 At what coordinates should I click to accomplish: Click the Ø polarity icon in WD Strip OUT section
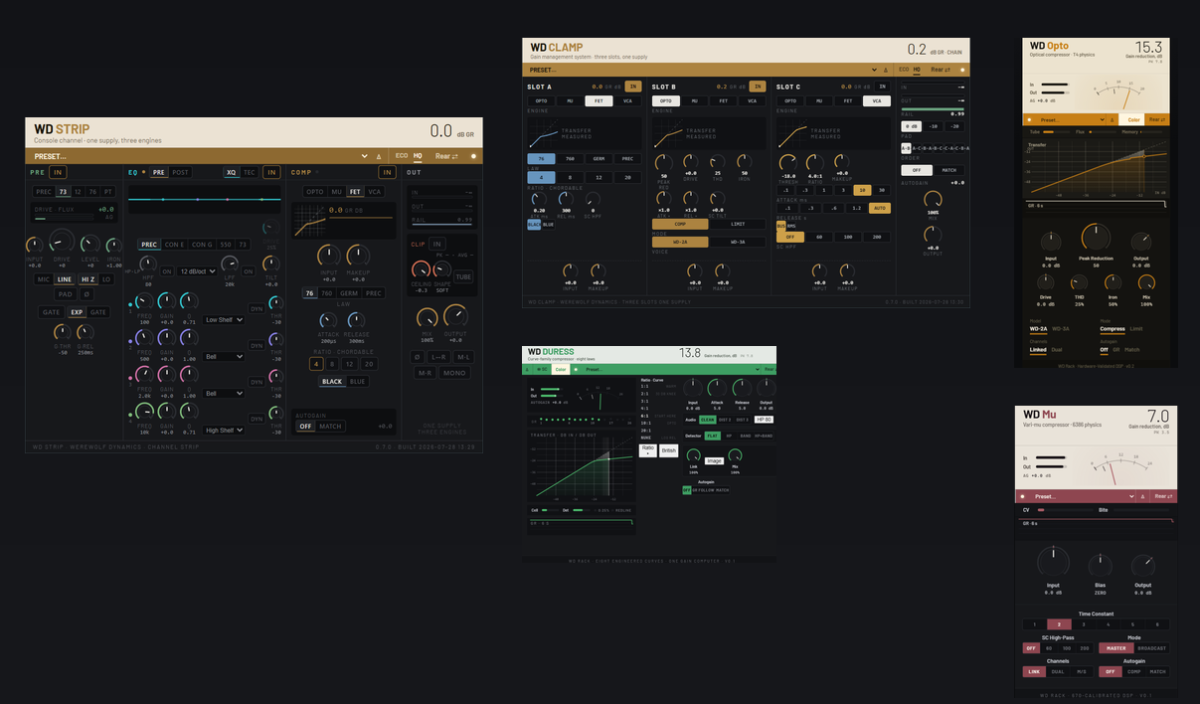[x=417, y=357]
